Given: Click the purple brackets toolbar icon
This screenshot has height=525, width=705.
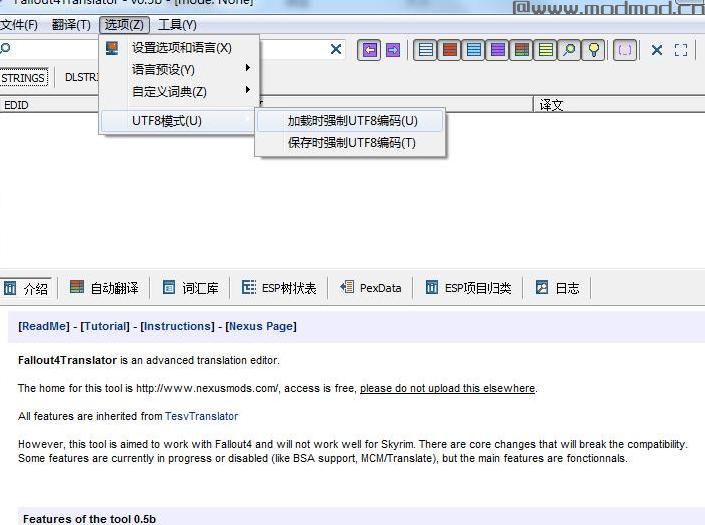Looking at the screenshot, I should 625,50.
